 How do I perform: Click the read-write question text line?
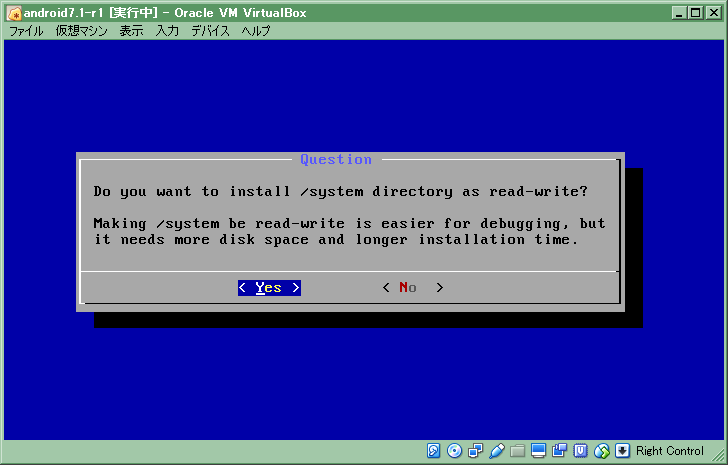[x=341, y=192]
